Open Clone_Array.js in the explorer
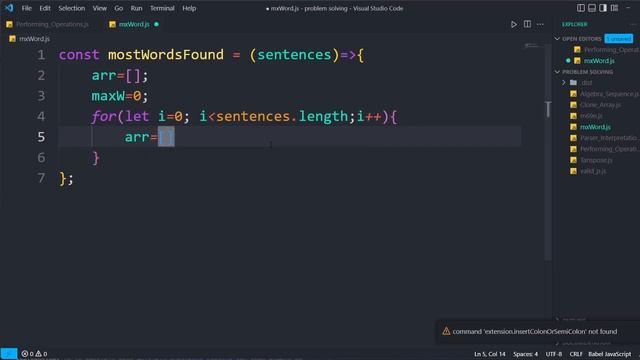 600,105
